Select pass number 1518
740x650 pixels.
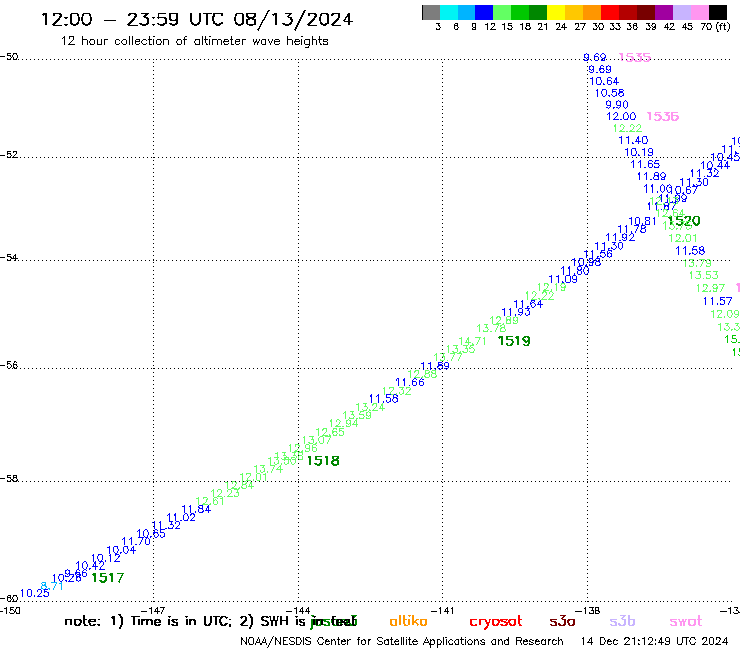(x=323, y=461)
